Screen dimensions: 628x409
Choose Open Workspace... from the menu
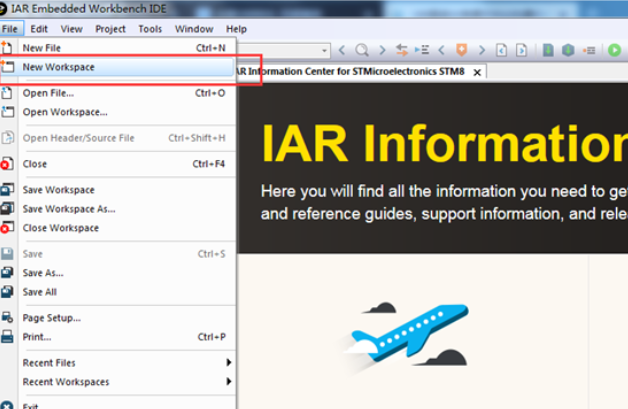(117, 112)
